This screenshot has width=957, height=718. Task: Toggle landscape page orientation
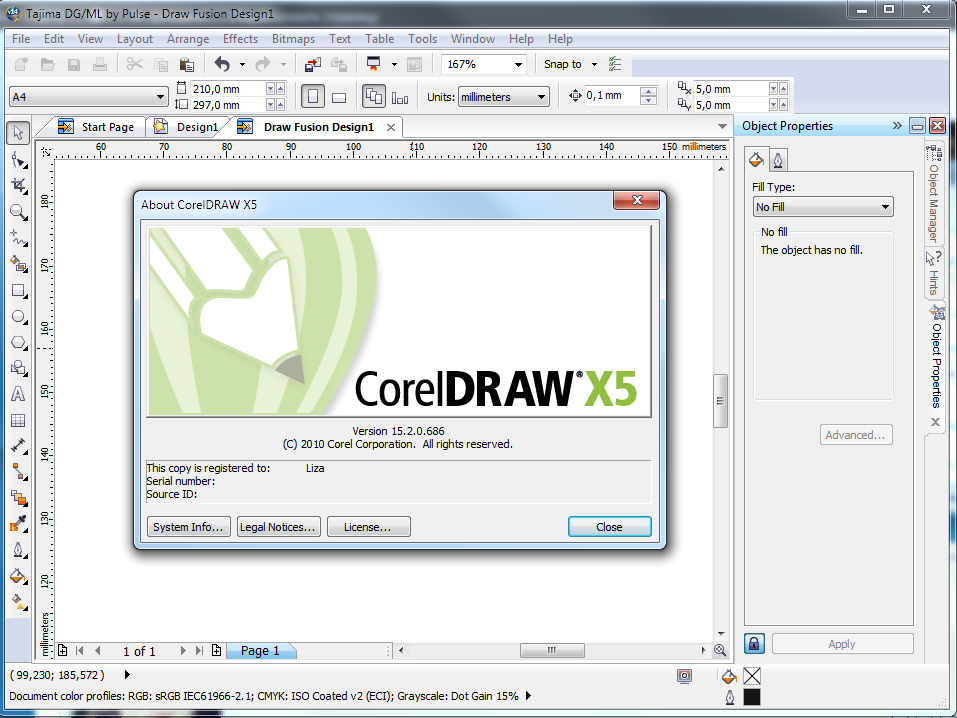339,96
